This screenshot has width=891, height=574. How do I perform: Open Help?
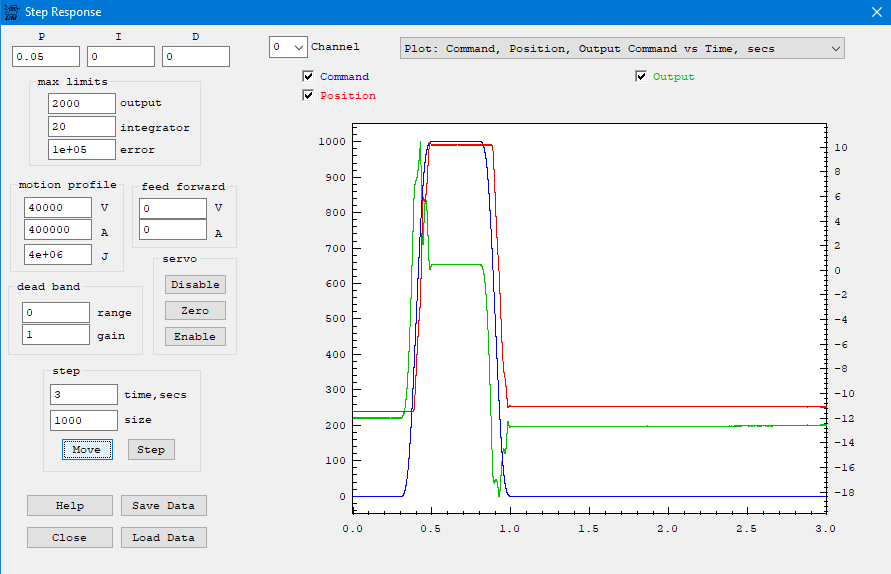(69, 506)
